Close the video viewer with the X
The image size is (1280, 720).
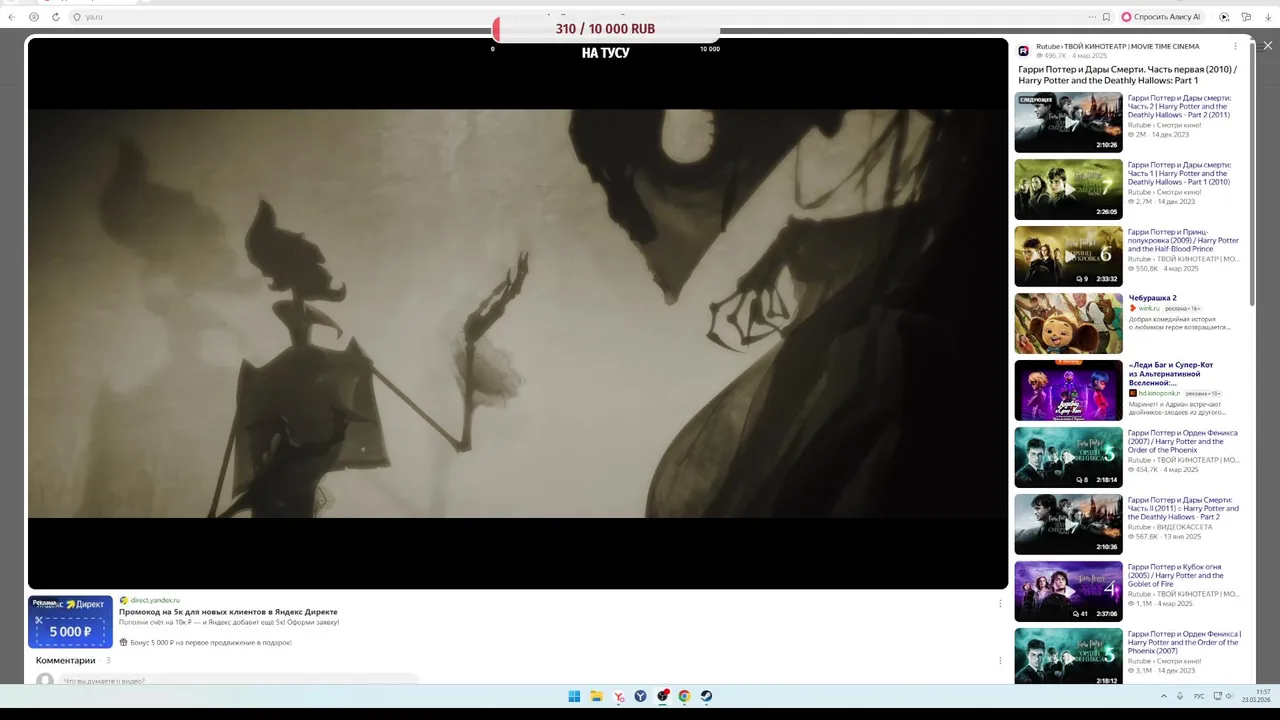(1267, 46)
